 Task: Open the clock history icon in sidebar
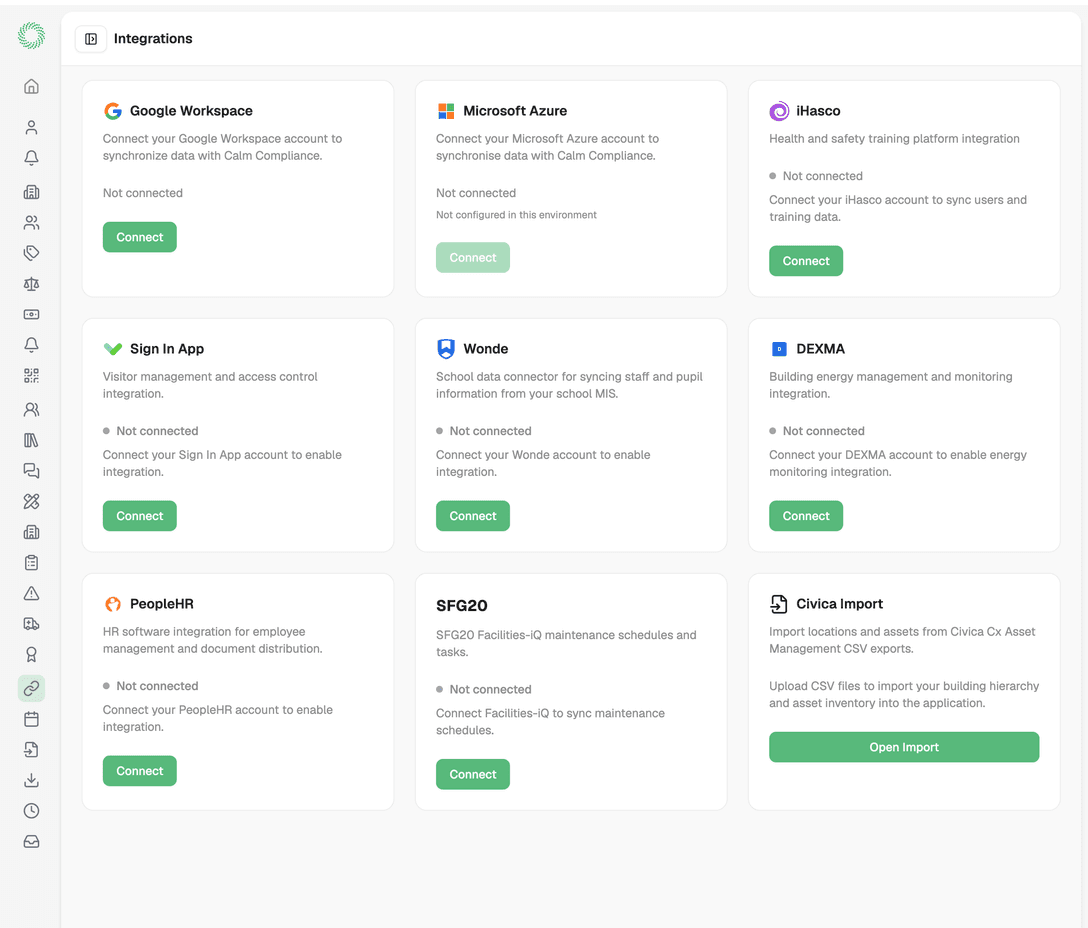(x=31, y=811)
